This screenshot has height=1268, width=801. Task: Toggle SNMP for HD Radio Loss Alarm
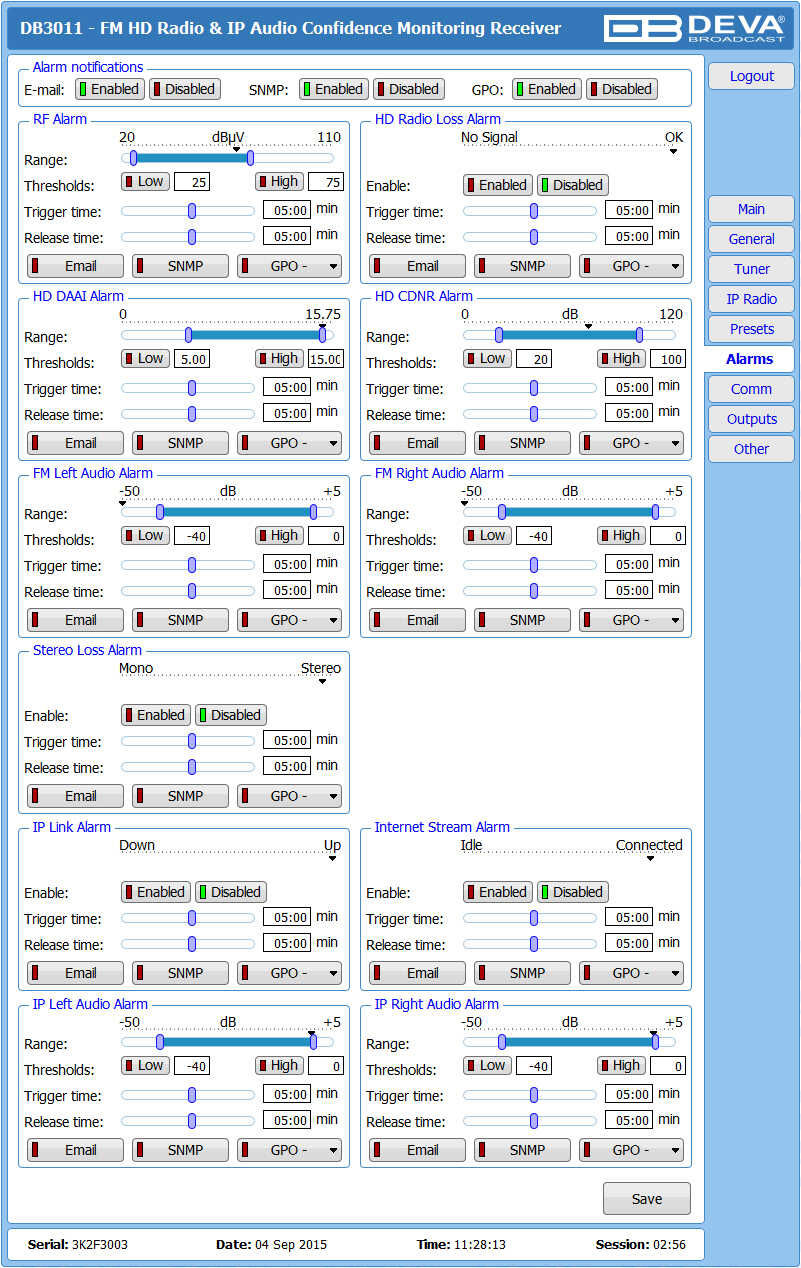[522, 266]
